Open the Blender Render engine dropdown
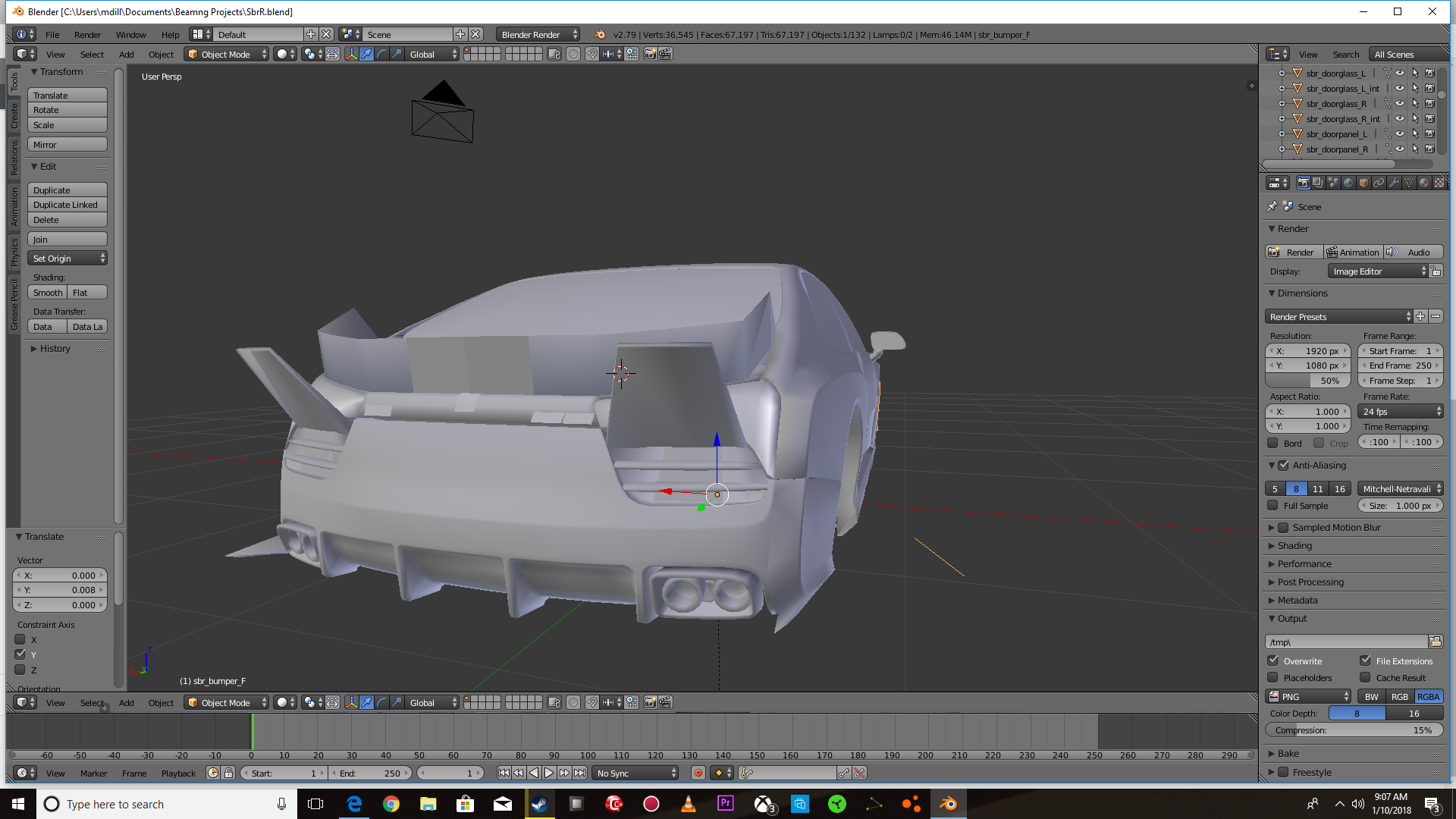The width and height of the screenshot is (1456, 819). point(538,35)
